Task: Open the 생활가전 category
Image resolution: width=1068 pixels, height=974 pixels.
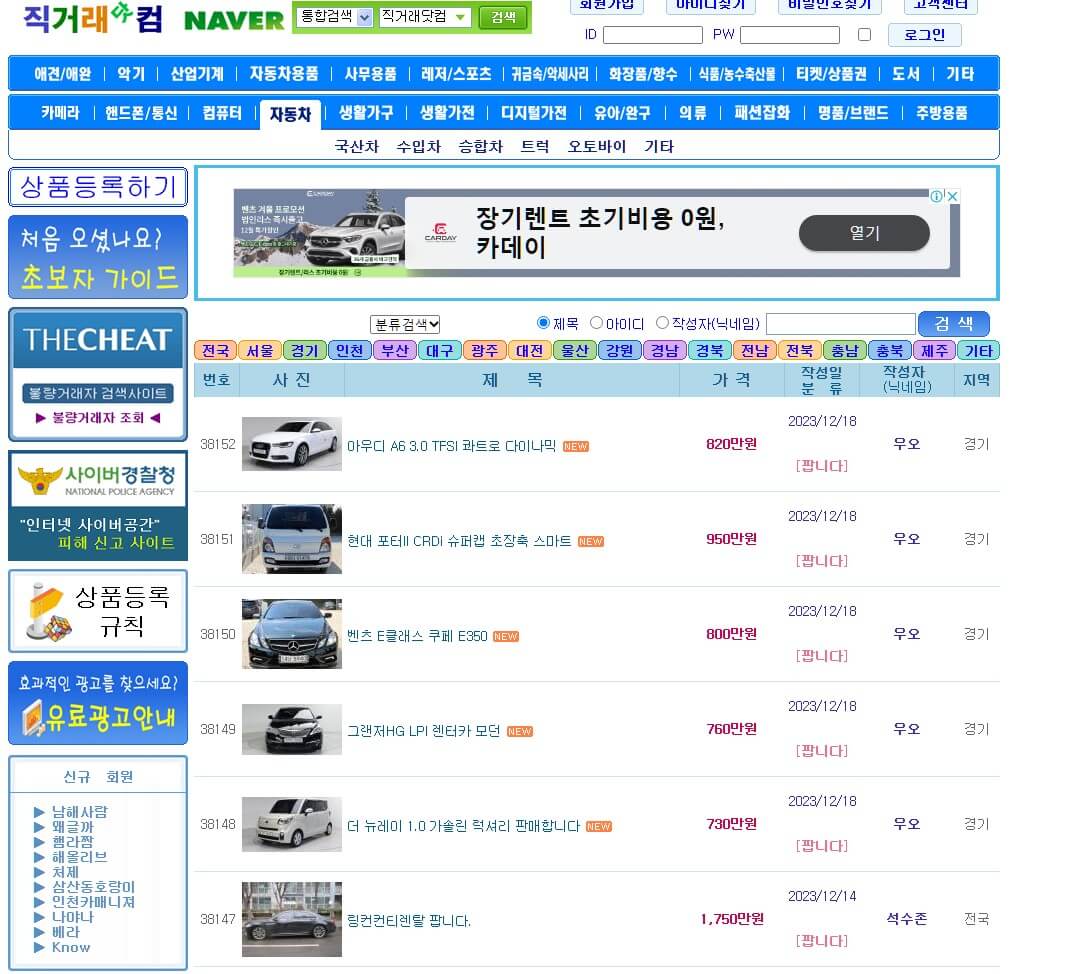Action: (447, 113)
